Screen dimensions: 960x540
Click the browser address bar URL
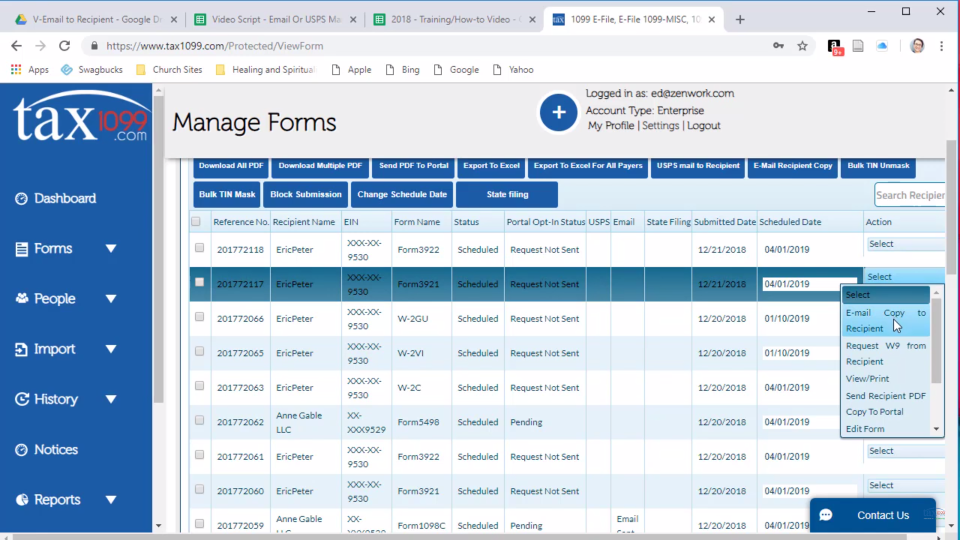(x=214, y=46)
